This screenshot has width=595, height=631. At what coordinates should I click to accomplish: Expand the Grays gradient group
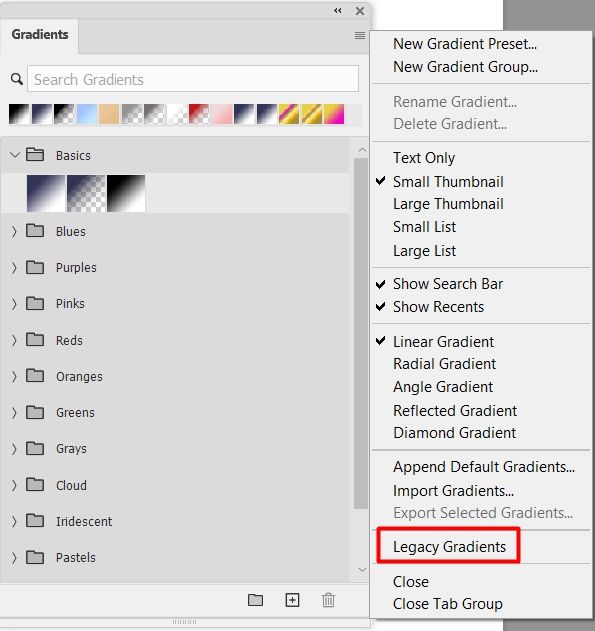(14, 449)
